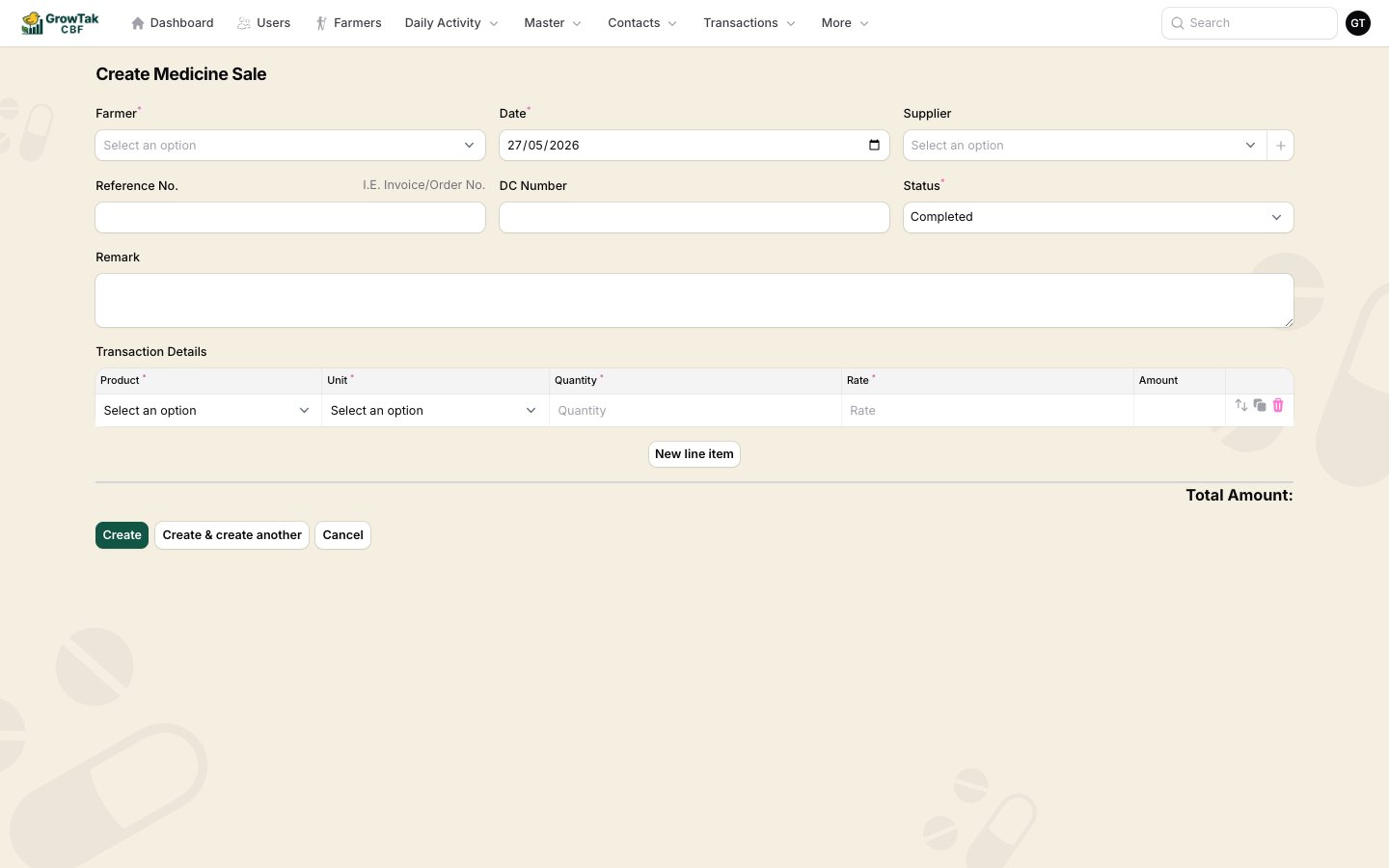This screenshot has height=868, width=1389.
Task: Duplicate the line item with copy icon
Action: pyautogui.click(x=1260, y=406)
